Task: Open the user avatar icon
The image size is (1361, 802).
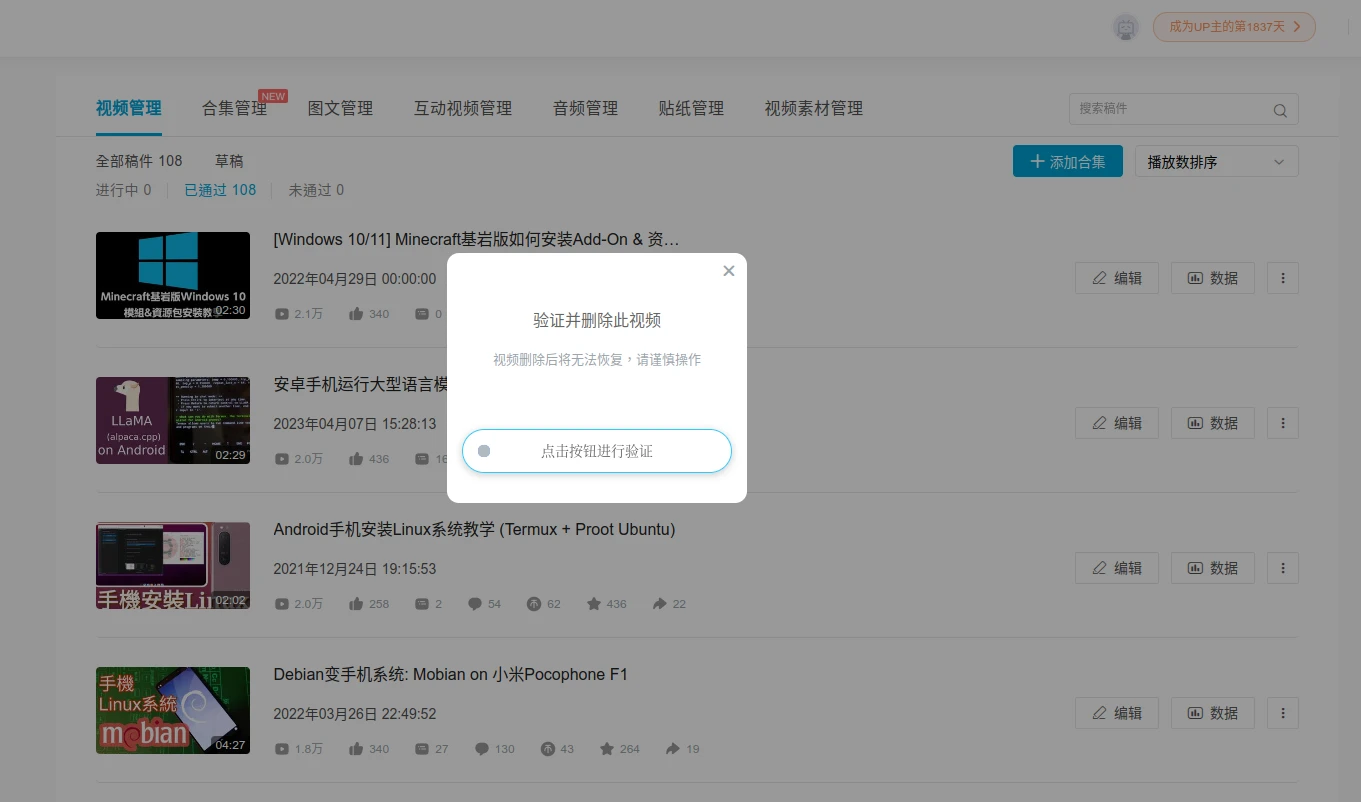Action: tap(1126, 27)
